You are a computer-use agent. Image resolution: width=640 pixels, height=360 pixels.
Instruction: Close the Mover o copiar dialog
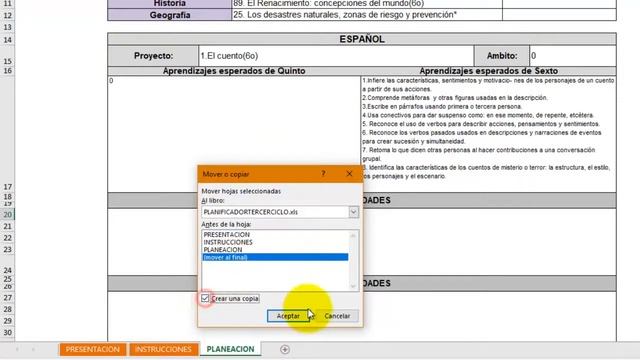(x=349, y=173)
